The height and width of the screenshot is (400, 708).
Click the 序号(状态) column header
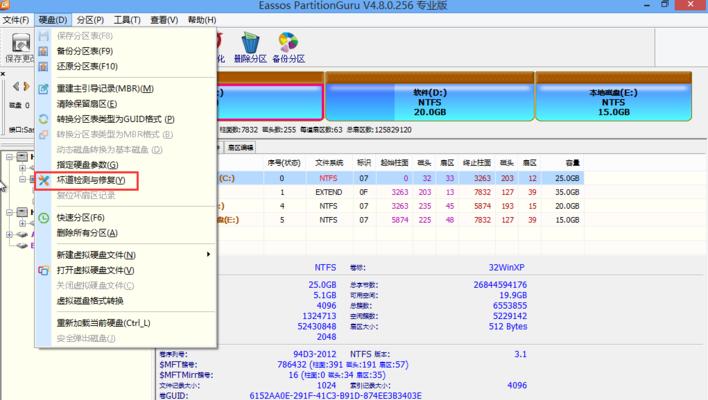click(284, 163)
